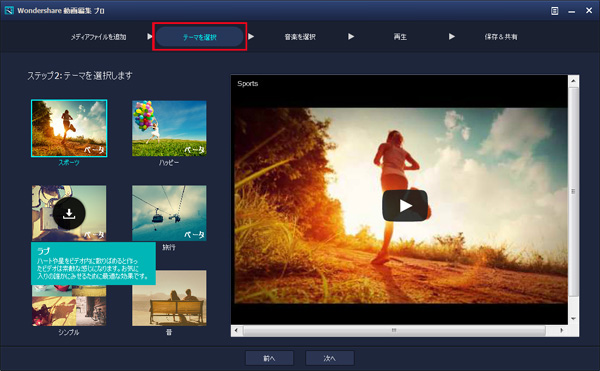Click the スポーツ theme label
This screenshot has height=371, width=600.
(x=69, y=163)
